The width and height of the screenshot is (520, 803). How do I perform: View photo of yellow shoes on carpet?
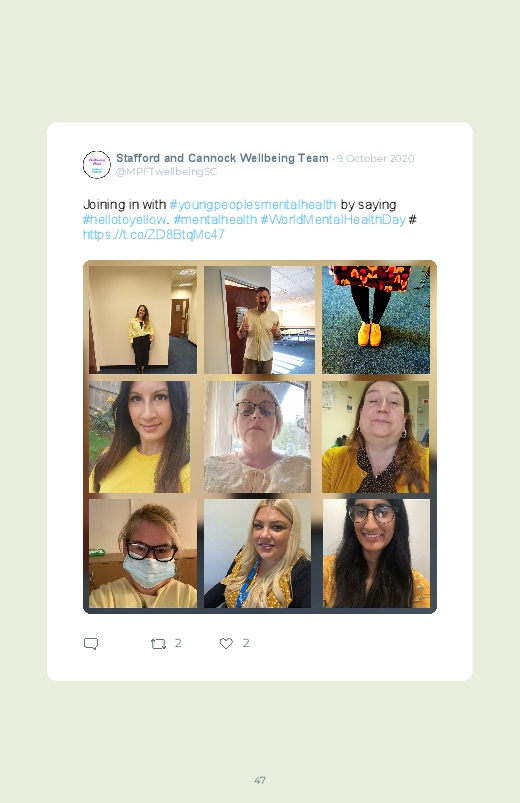click(x=376, y=320)
